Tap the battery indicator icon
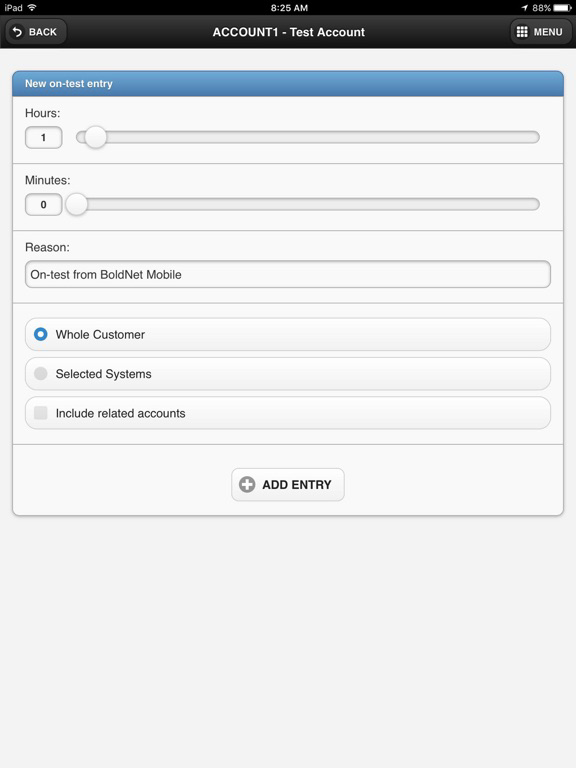576x768 pixels. [562, 8]
